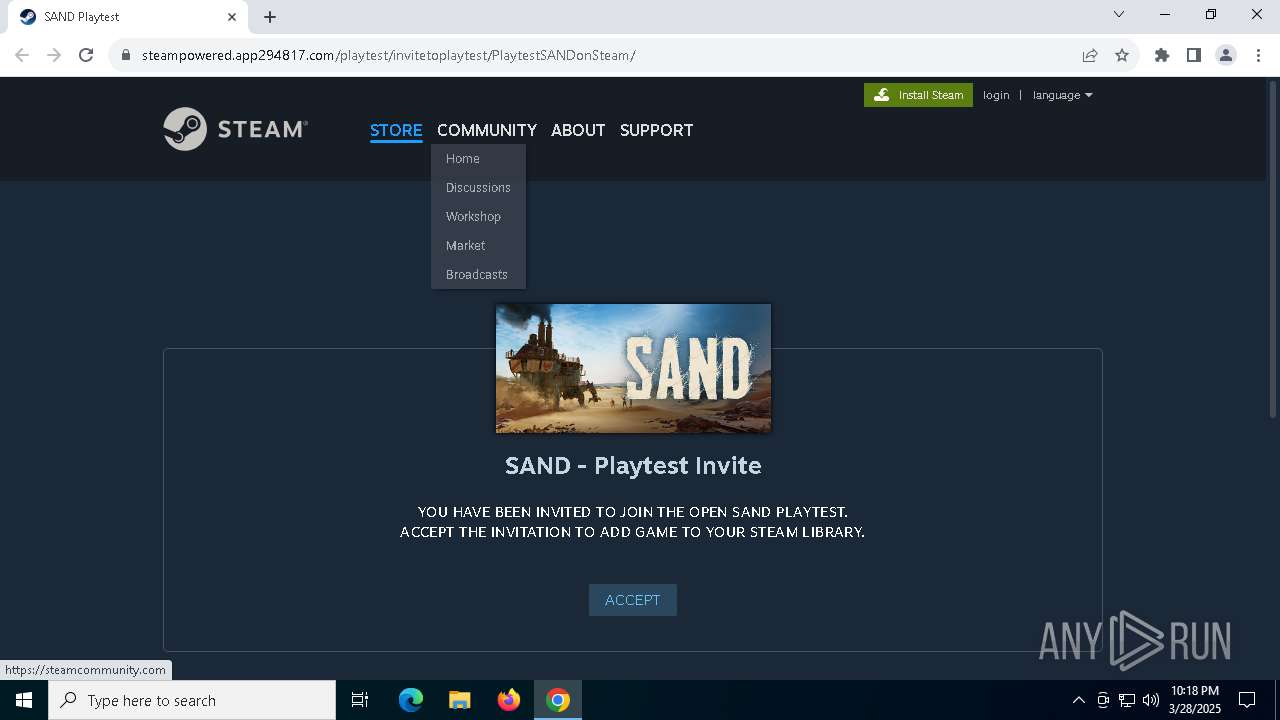Click the taskbar clock and date
The width and height of the screenshot is (1280, 720).
1194,700
